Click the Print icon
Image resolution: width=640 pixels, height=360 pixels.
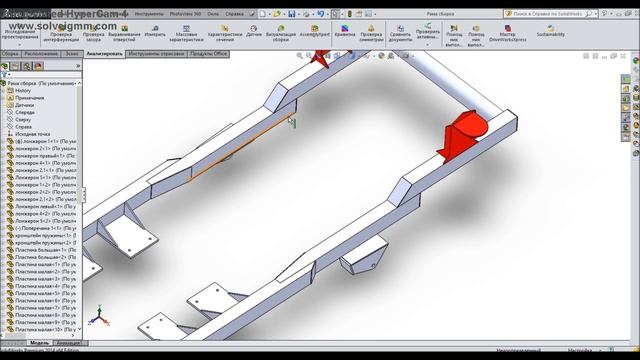coord(306,14)
